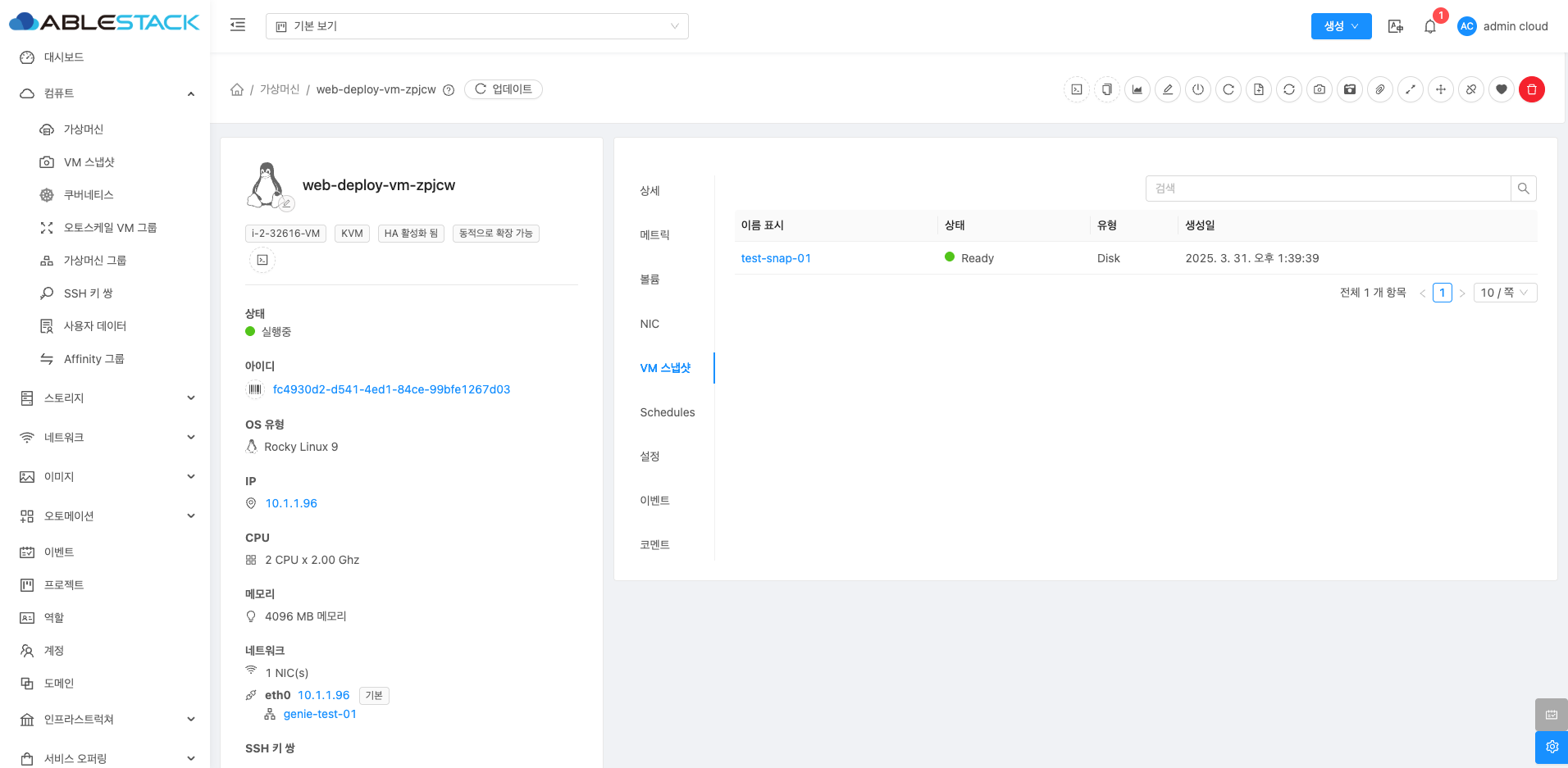1568x768 pixels.
Task: Collapse the sidebar menu toggle
Action: (x=238, y=25)
